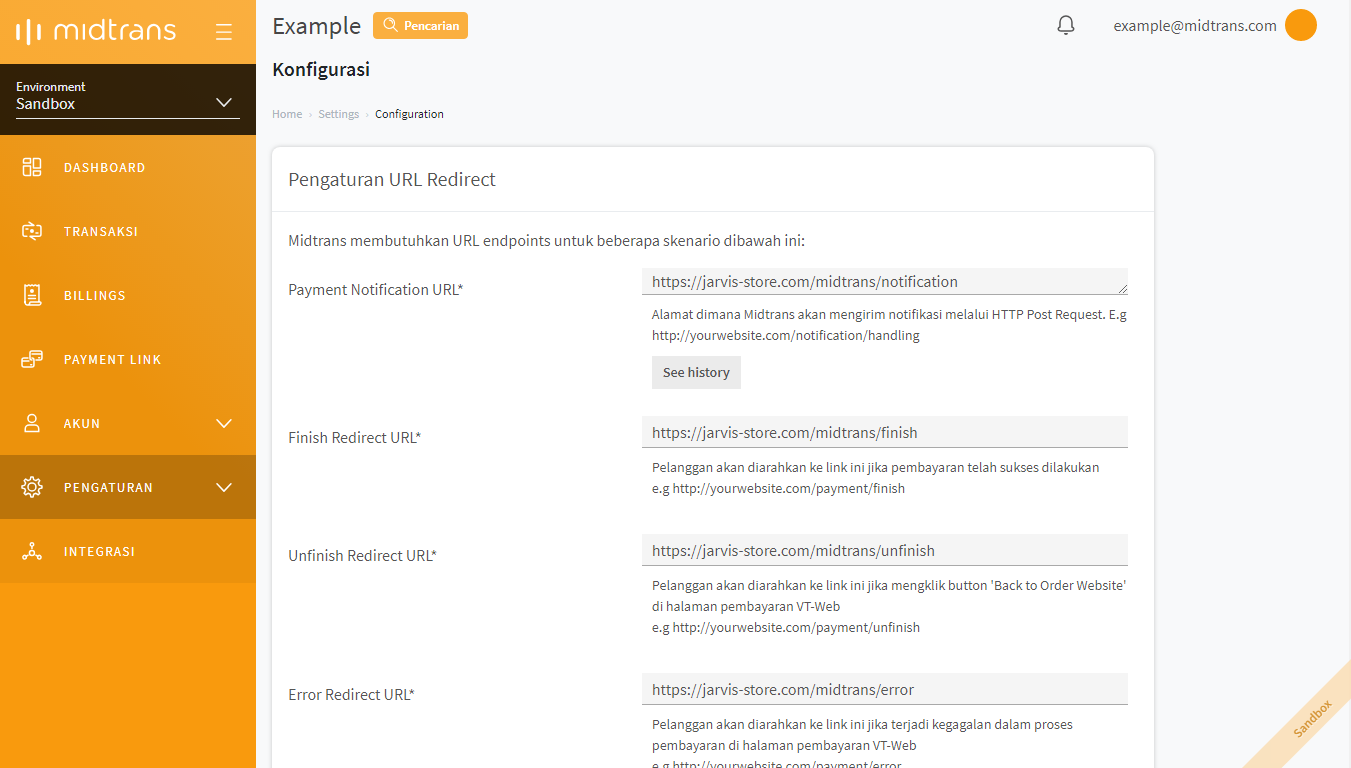Screen dimensions: 1351x768
Task: Focus the Finish Redirect URL field
Action: [x=885, y=432]
